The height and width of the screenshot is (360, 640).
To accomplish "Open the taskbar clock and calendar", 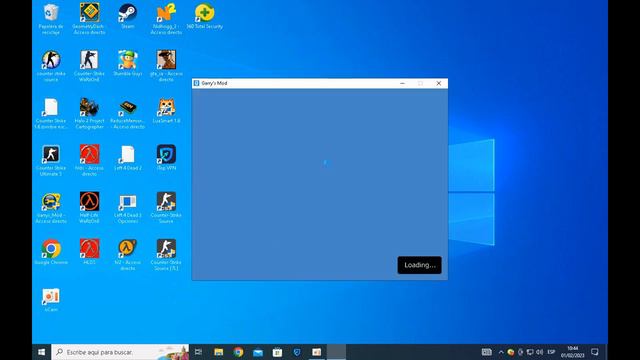I will pos(572,352).
